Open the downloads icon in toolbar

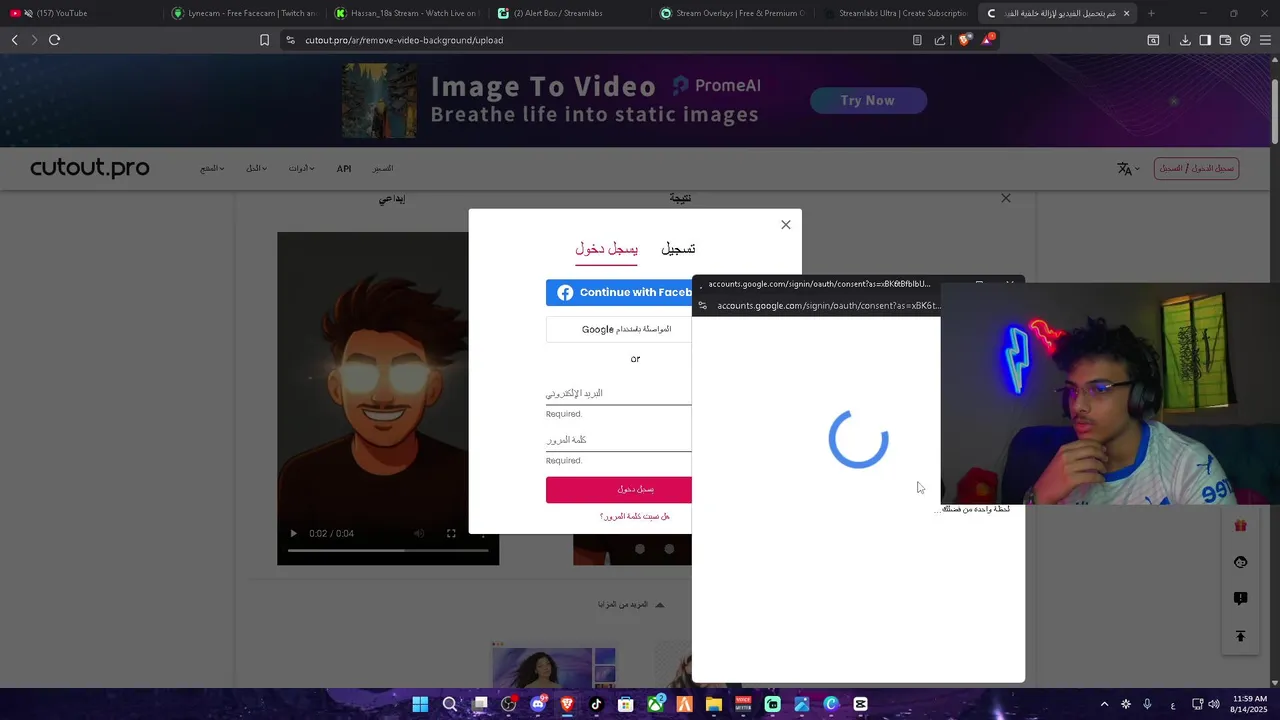tap(1185, 40)
